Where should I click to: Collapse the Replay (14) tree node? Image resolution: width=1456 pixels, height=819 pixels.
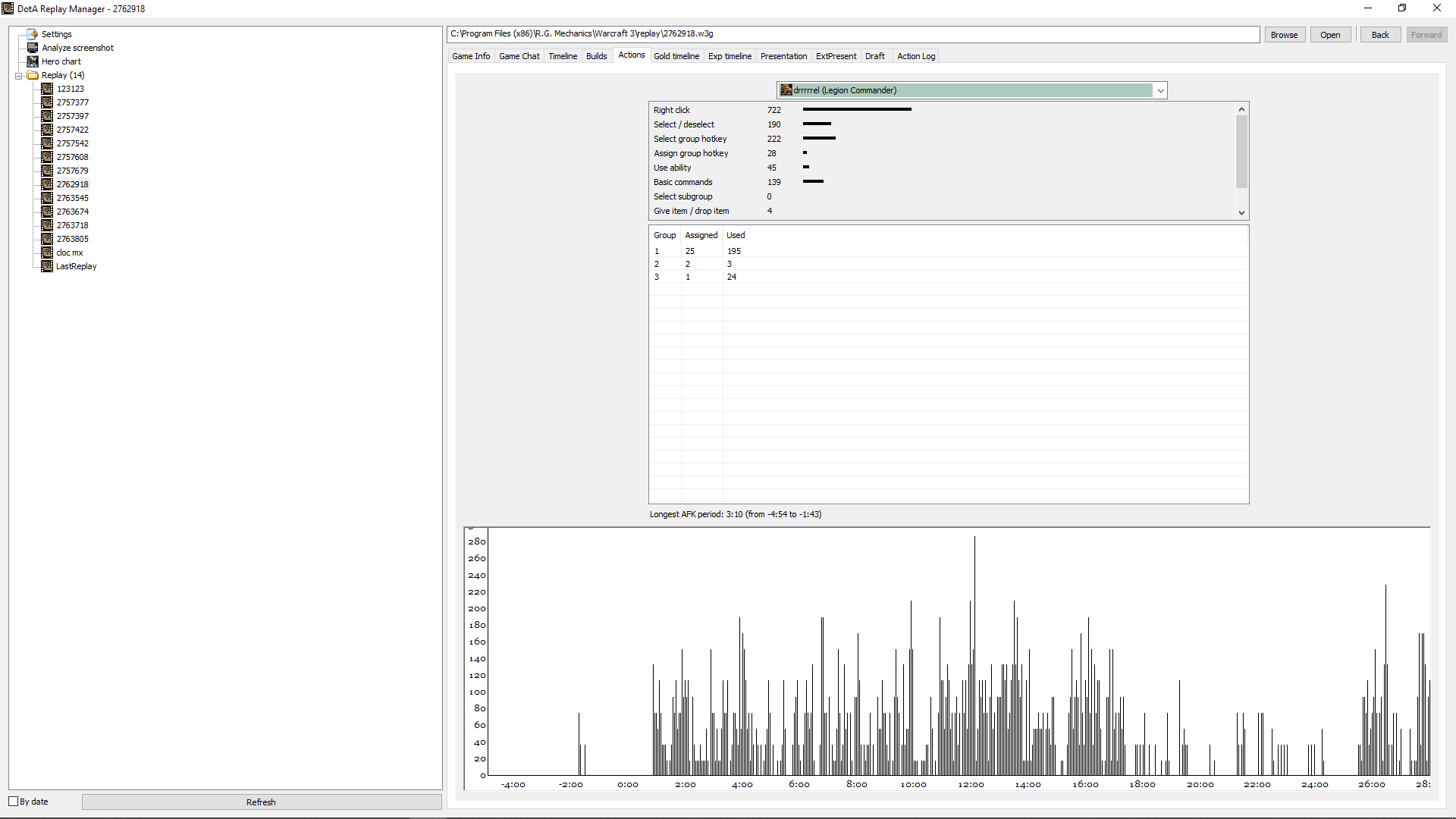click(19, 76)
